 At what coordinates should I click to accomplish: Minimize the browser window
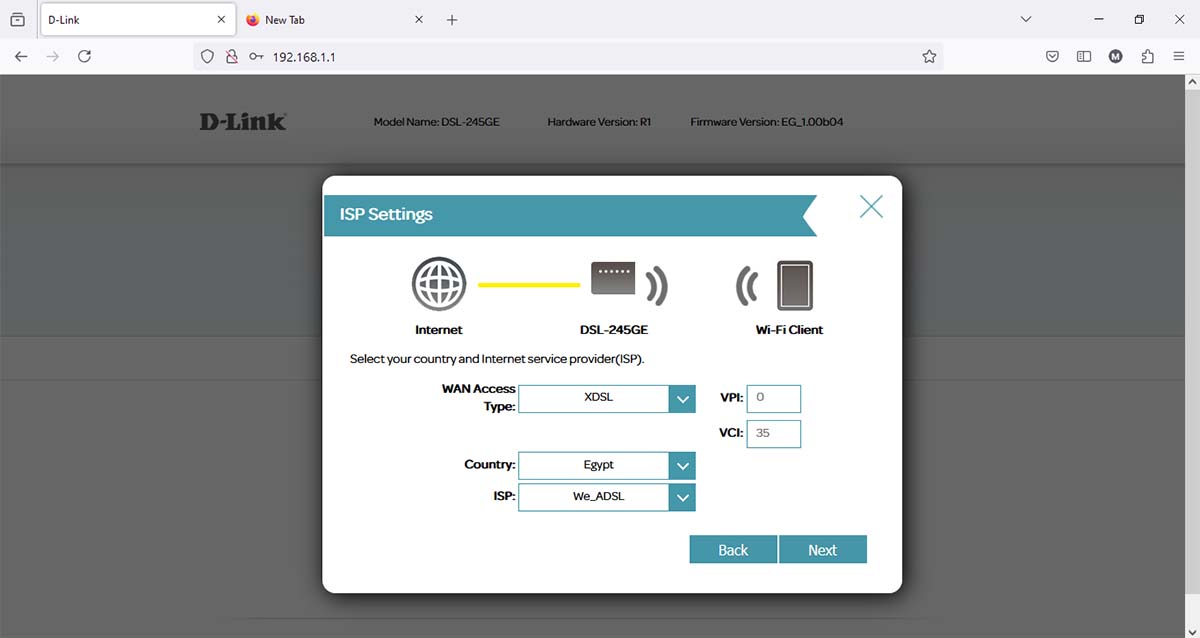pos(1099,20)
